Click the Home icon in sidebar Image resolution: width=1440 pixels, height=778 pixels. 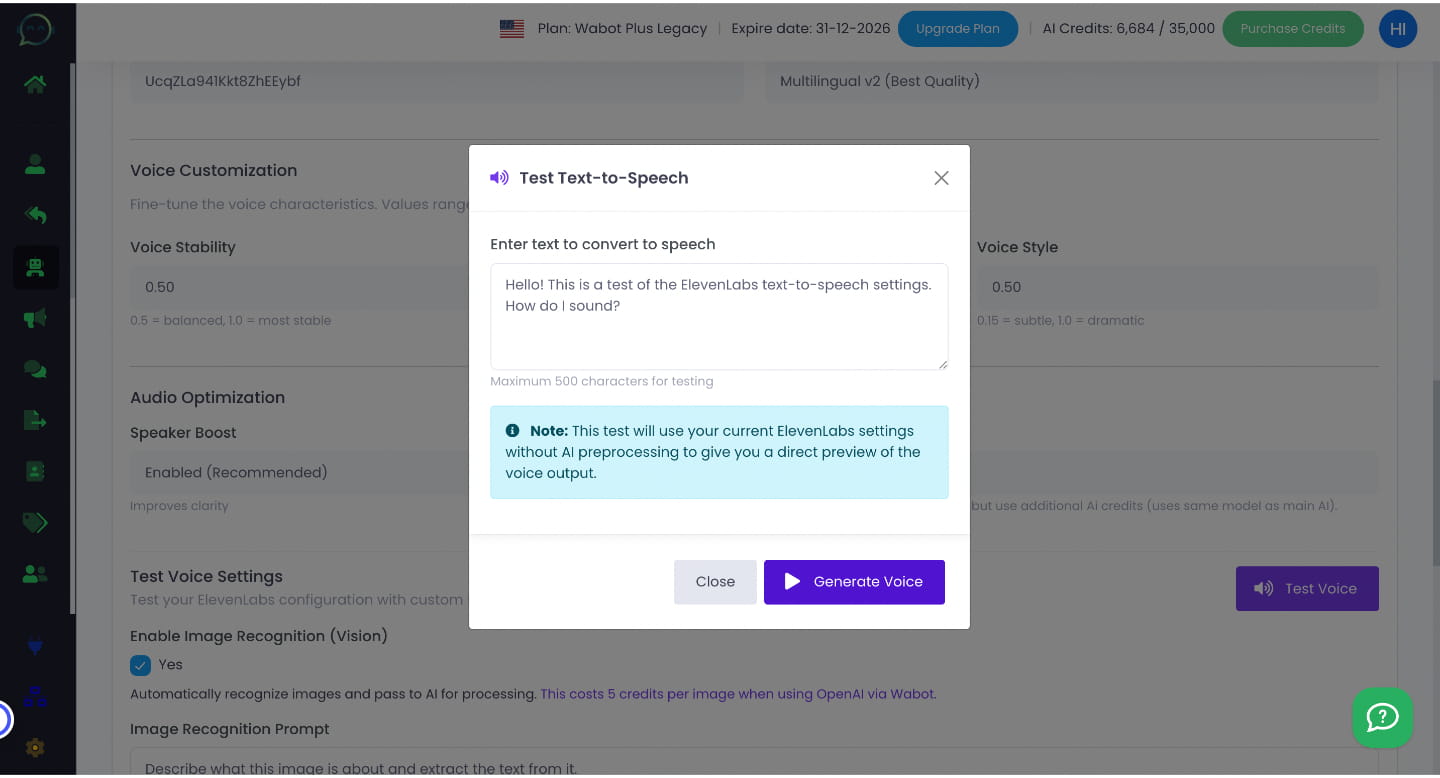[35, 84]
